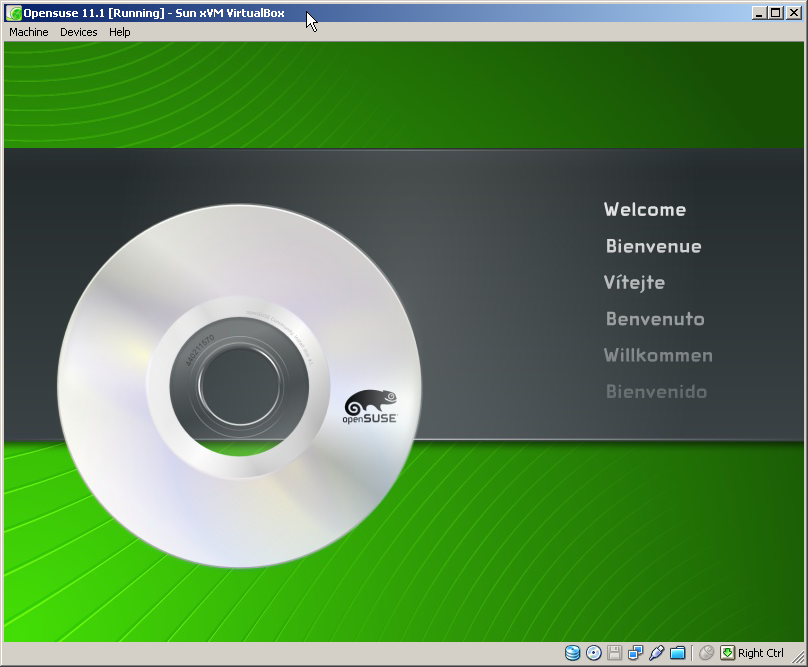The width and height of the screenshot is (808, 667).
Task: Click the hard disk activity icon
Action: click(x=572, y=653)
